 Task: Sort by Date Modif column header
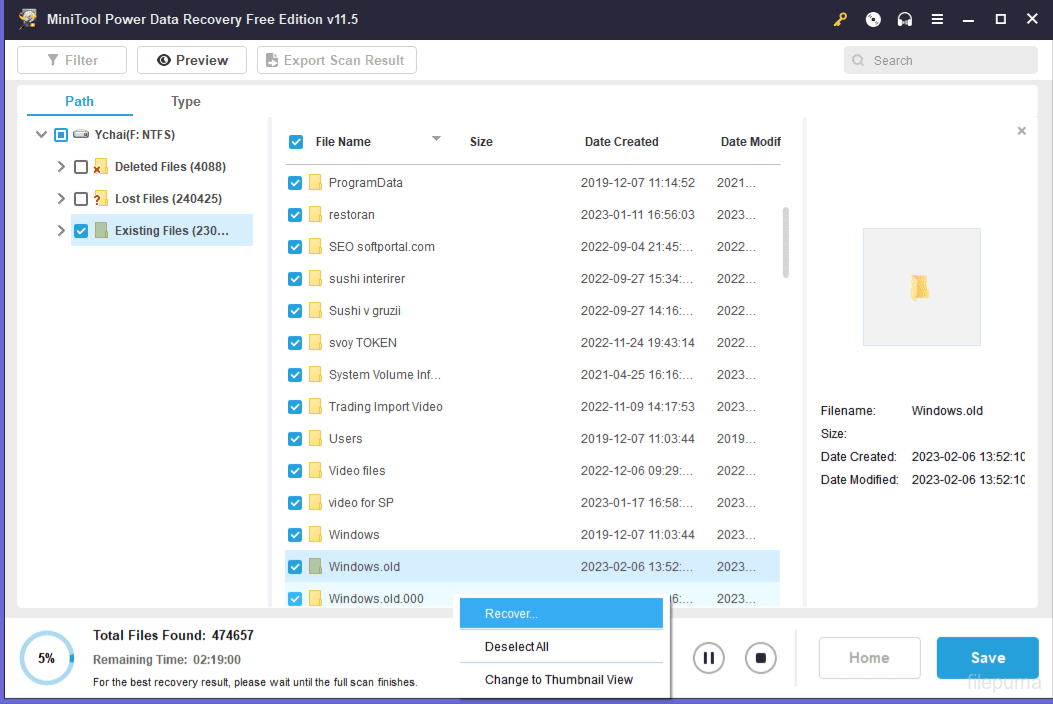pos(750,142)
